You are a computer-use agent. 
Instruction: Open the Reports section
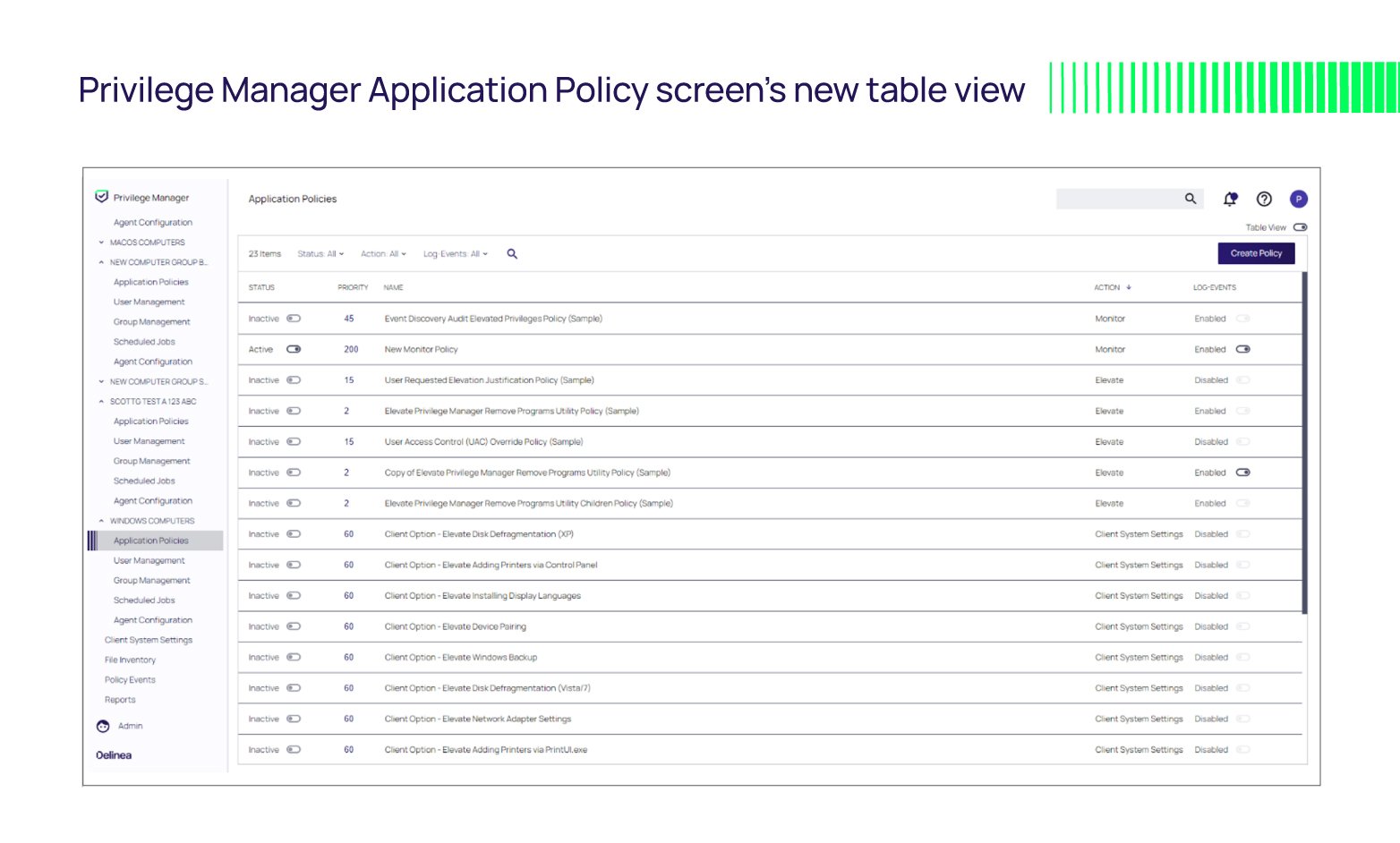(x=119, y=699)
